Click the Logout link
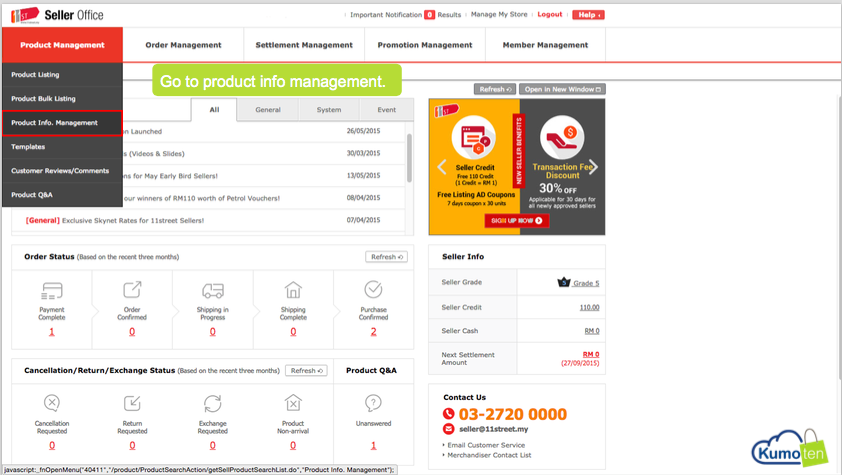 (x=549, y=14)
